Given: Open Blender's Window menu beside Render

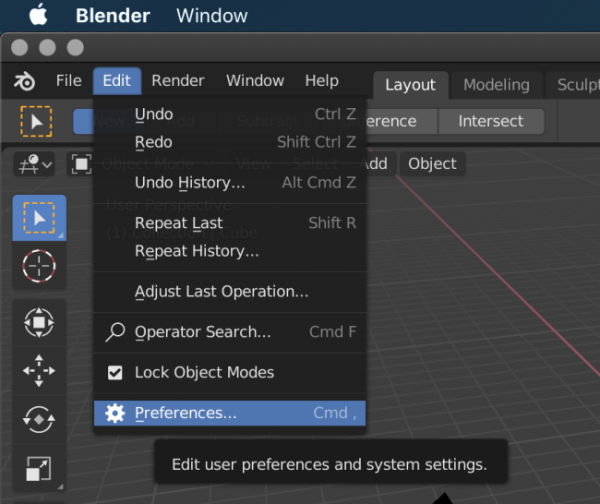Looking at the screenshot, I should pos(255,81).
